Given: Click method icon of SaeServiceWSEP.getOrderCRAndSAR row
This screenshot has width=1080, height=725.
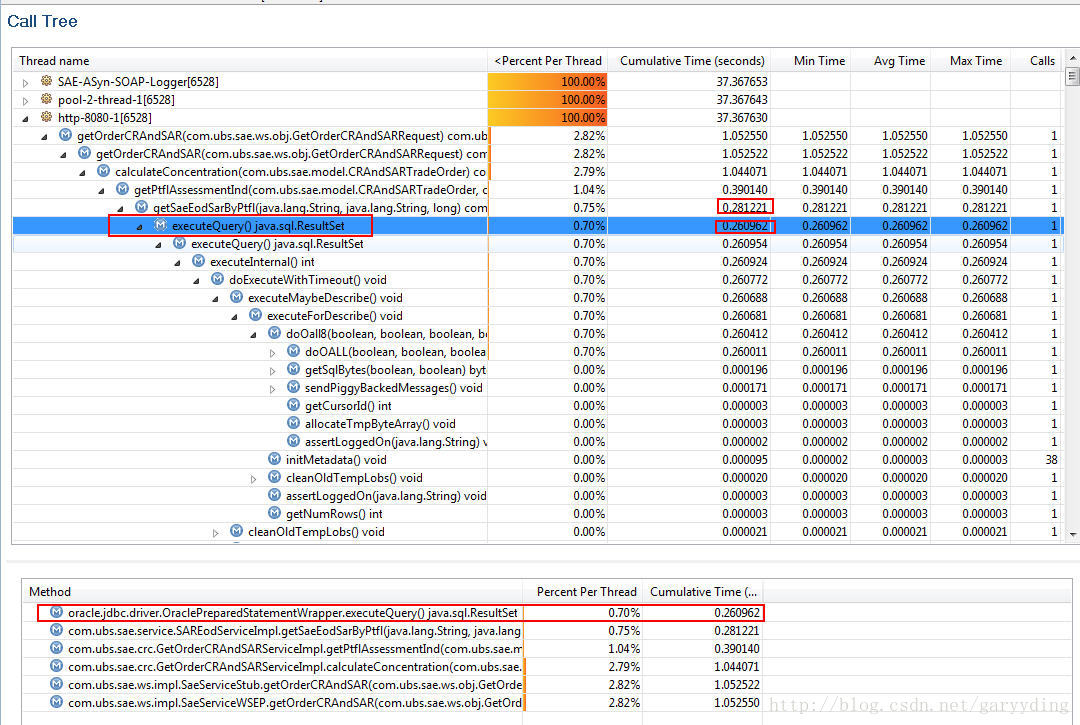Looking at the screenshot, I should 56,702.
